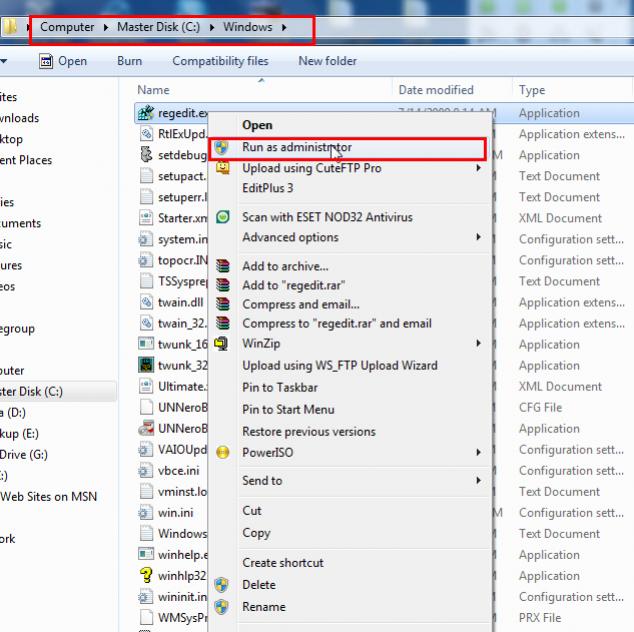
Task: Select Create shortcut
Action: [x=283, y=563]
